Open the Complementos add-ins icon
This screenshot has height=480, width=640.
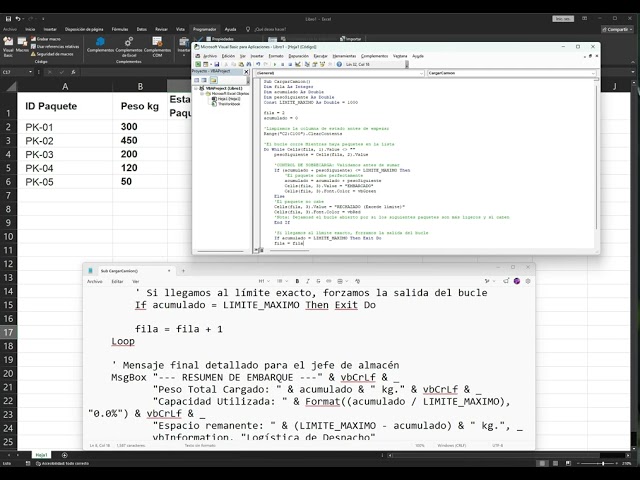coord(100,45)
